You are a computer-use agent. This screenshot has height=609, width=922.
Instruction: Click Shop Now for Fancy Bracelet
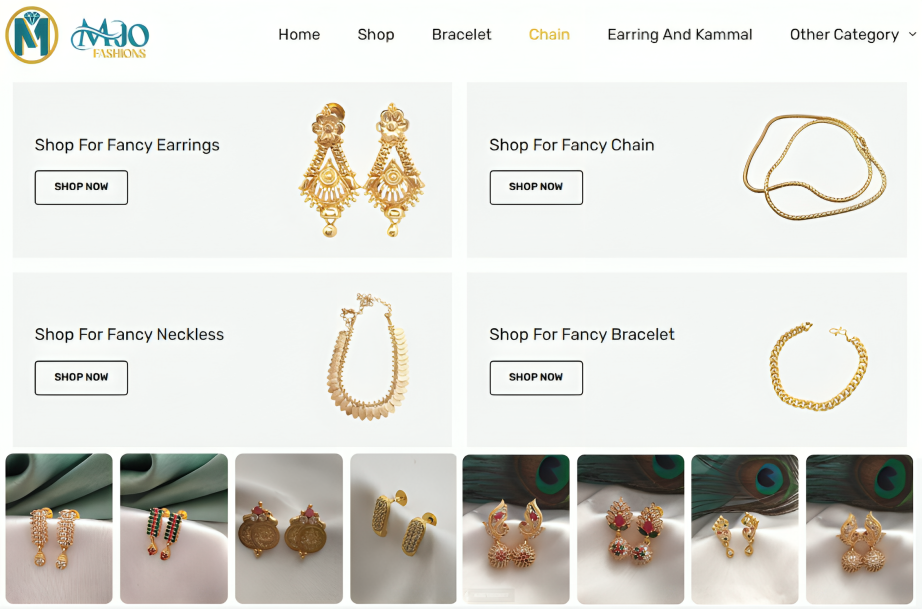[x=536, y=377]
